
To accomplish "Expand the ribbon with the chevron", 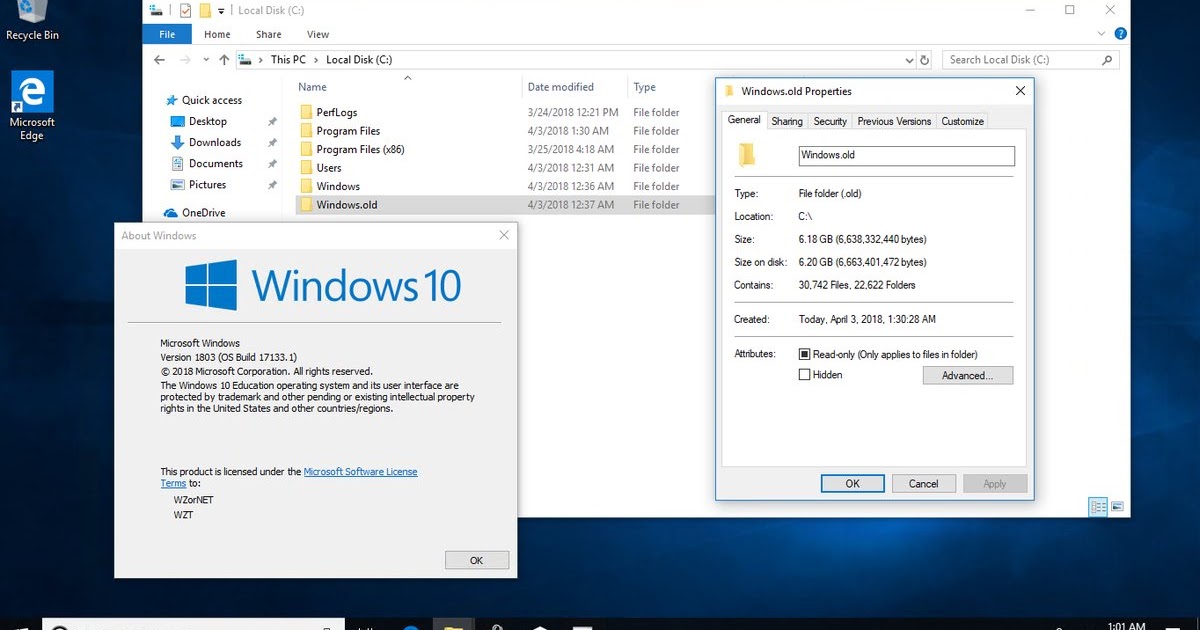I will pyautogui.click(x=1104, y=34).
